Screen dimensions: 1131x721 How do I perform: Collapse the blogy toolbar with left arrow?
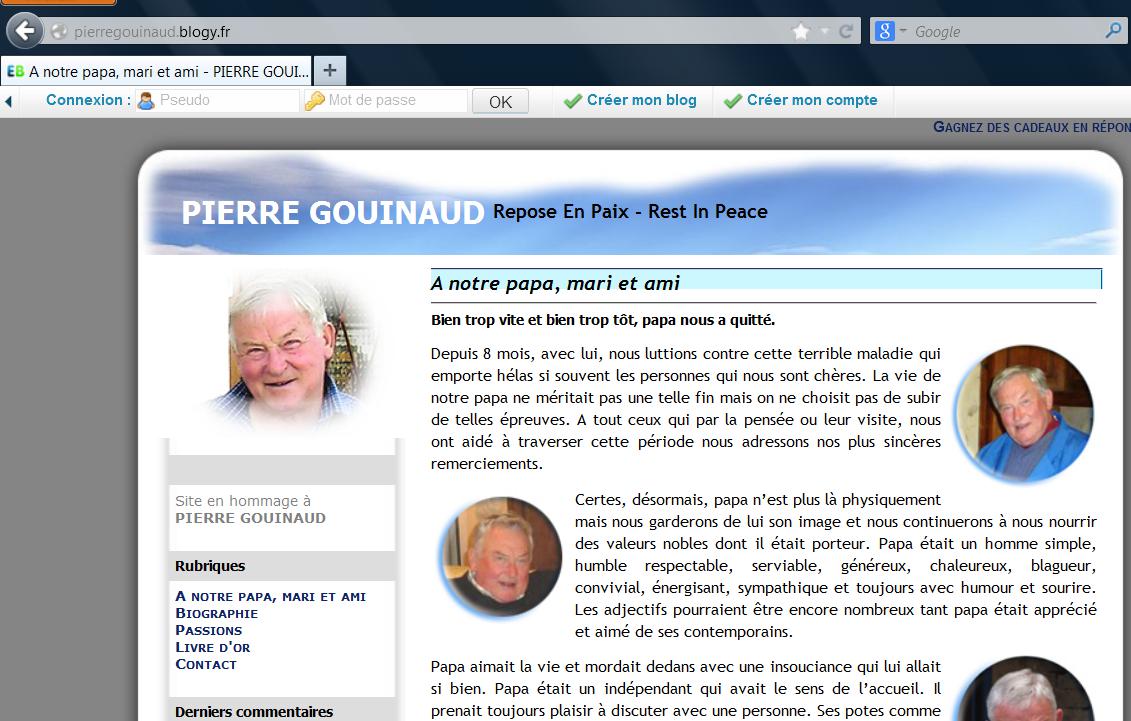(x=9, y=102)
